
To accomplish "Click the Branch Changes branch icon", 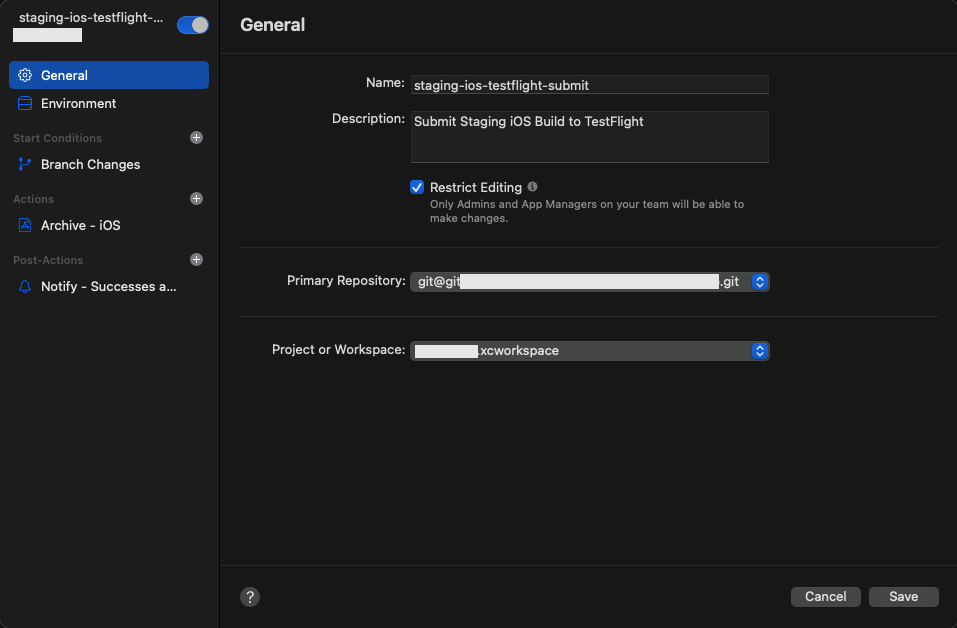I will (25, 164).
